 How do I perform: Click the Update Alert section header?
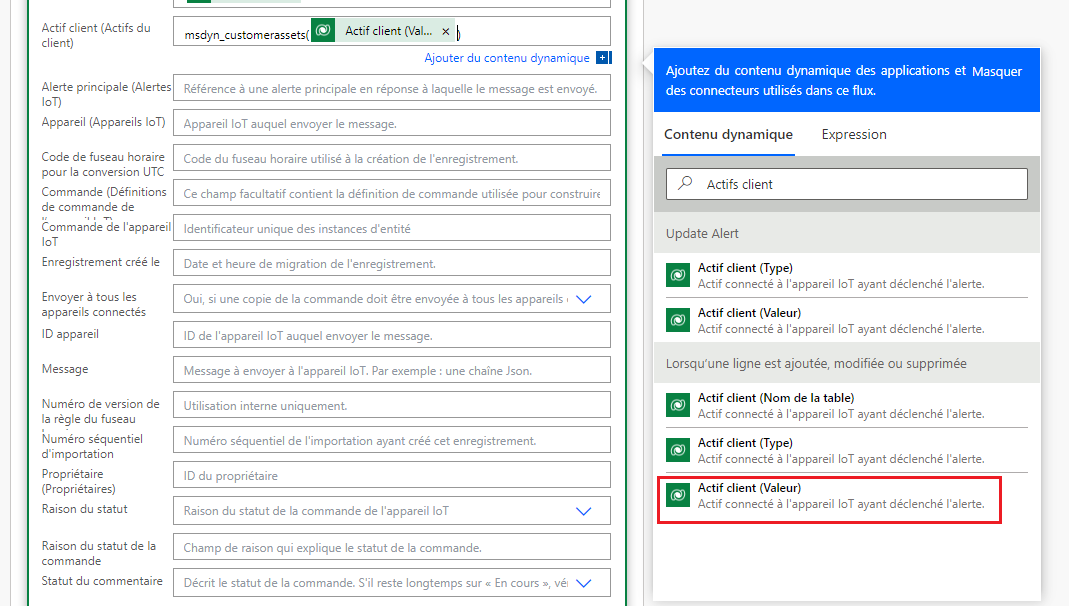pos(847,233)
